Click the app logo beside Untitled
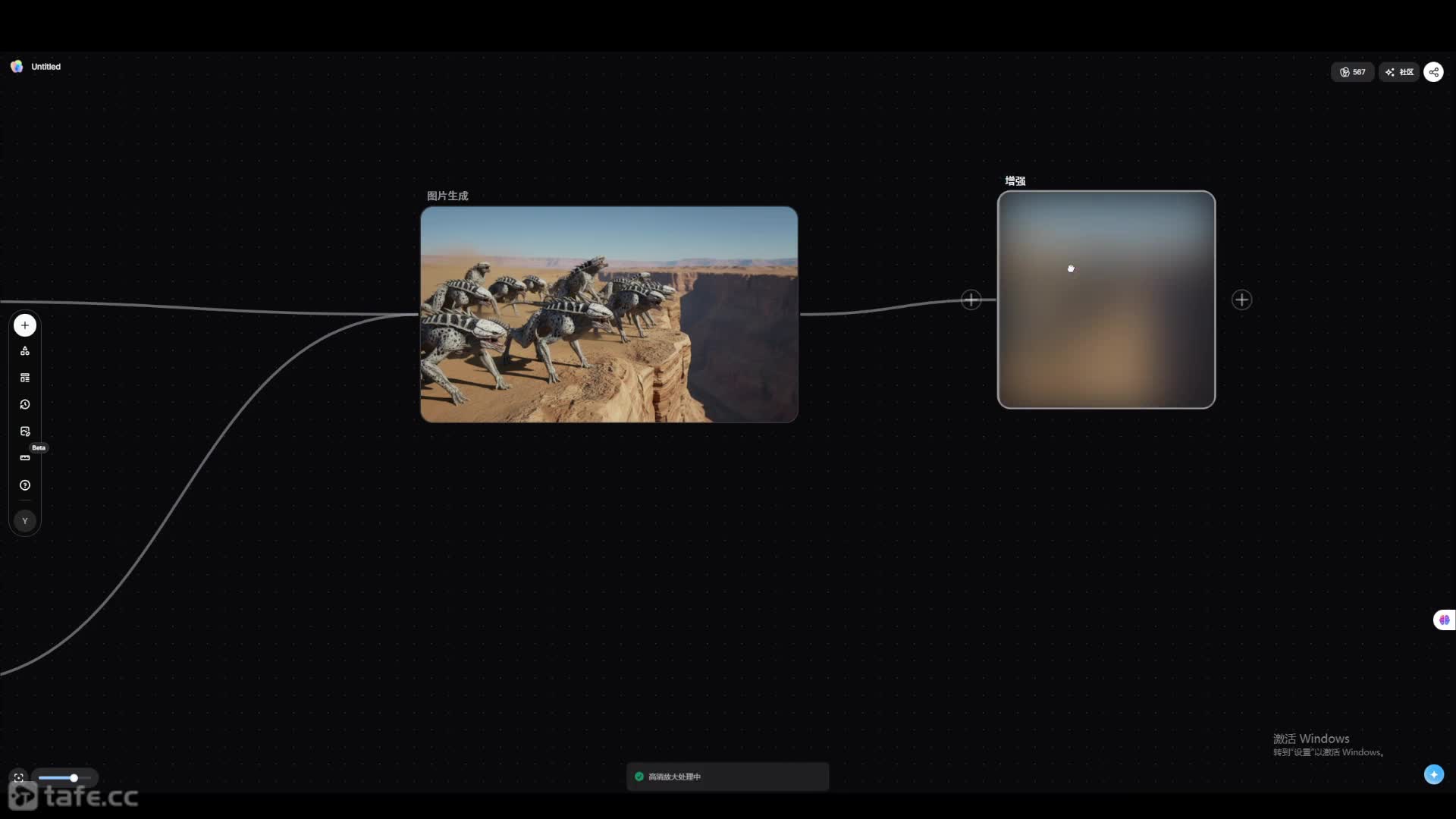Screen dimensions: 1456x819 tap(17, 67)
